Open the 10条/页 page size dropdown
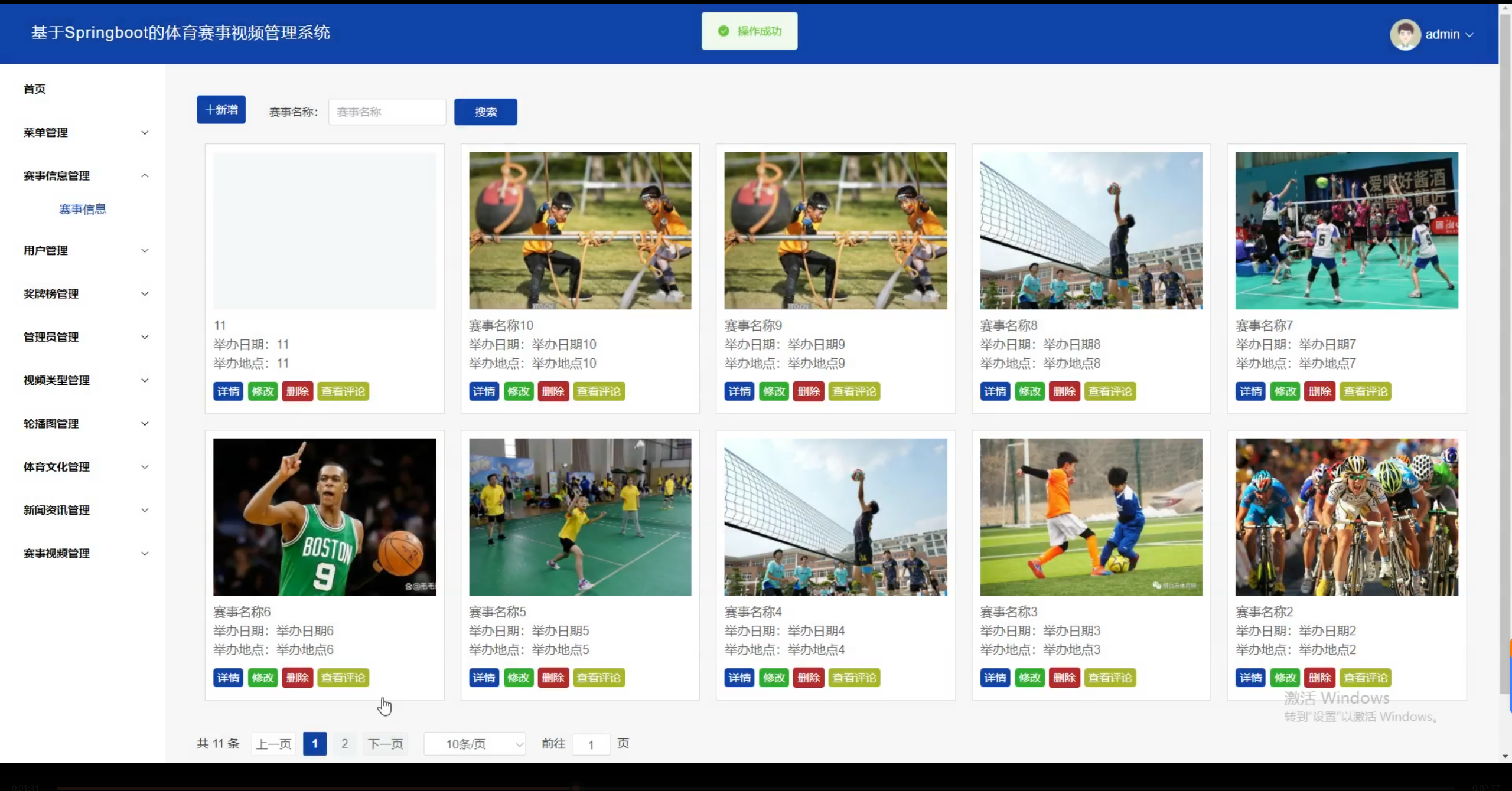 [475, 744]
